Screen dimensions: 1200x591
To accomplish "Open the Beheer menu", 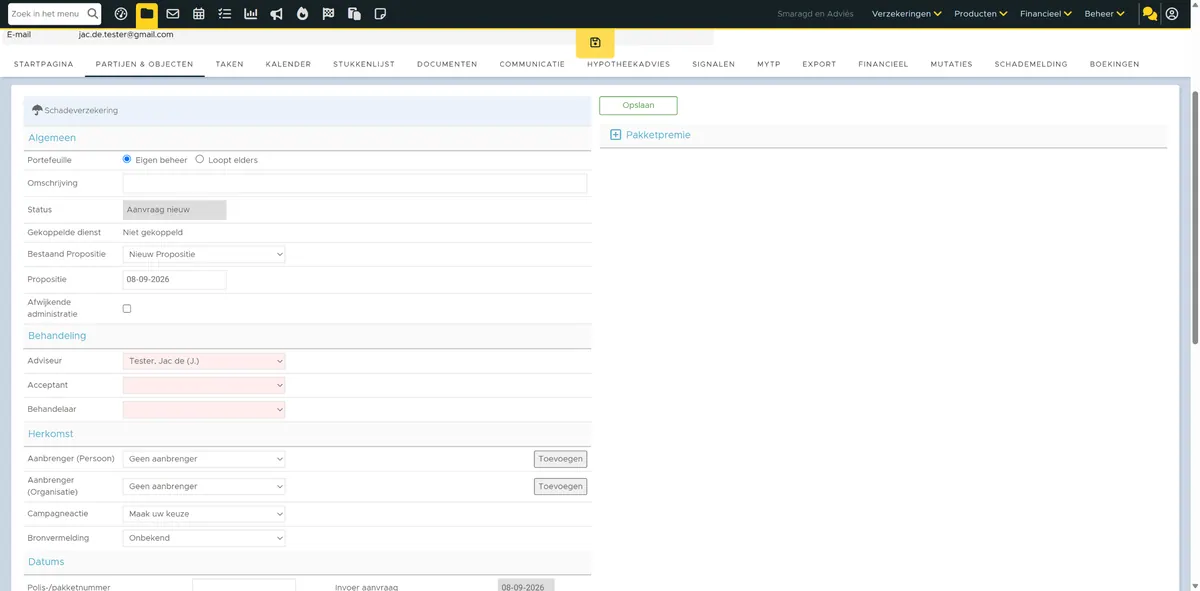I will click(x=1105, y=14).
